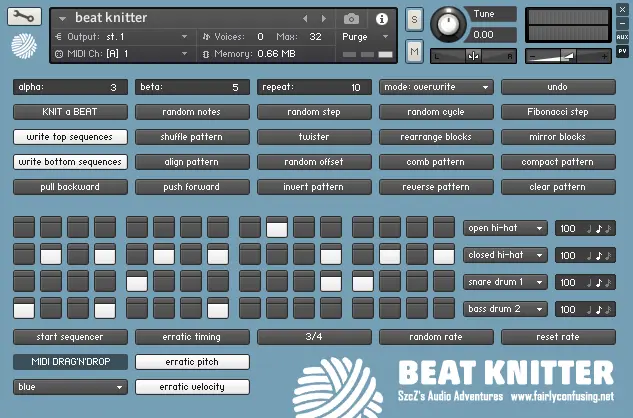The height and width of the screenshot is (418, 633).
Task: Click the beta value field
Action: click(192, 87)
